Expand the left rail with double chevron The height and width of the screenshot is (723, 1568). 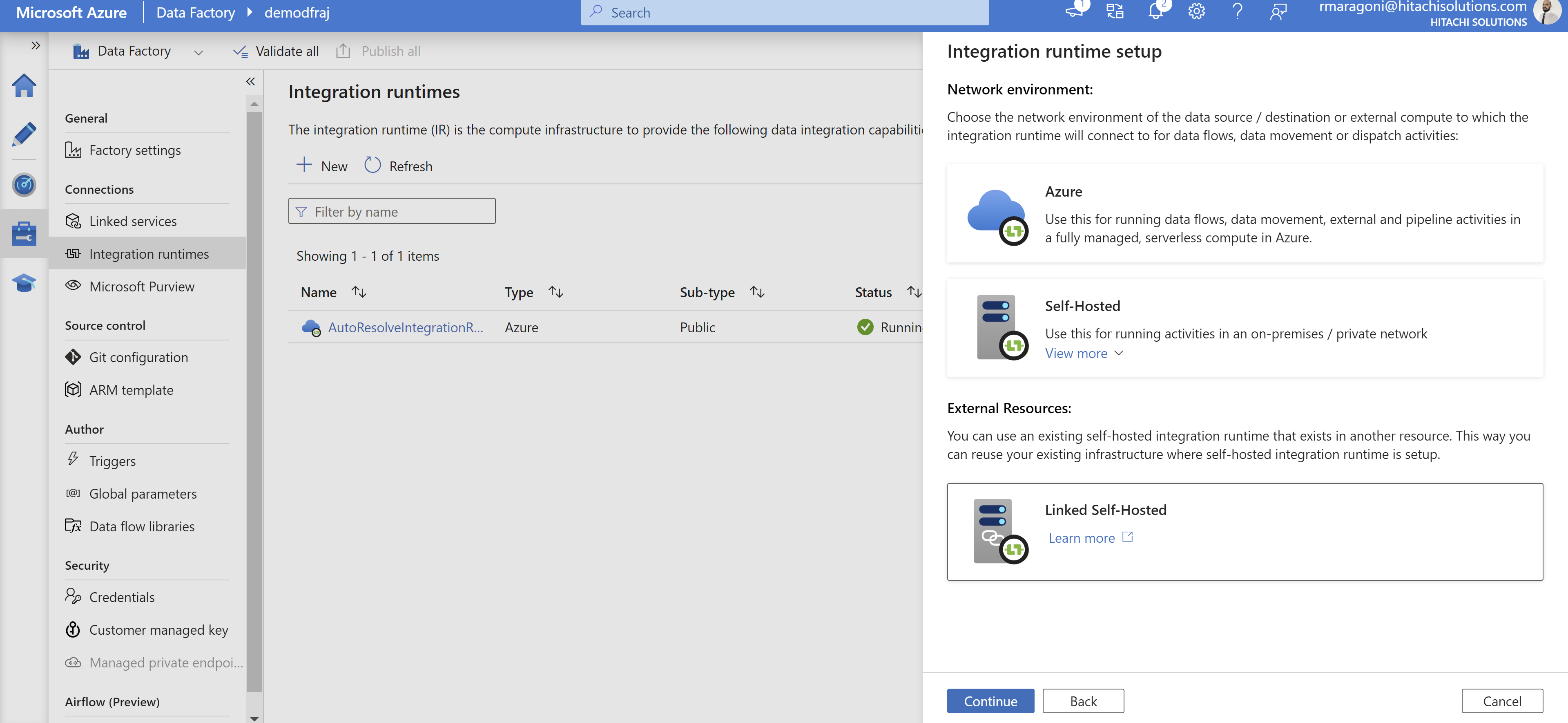point(35,45)
